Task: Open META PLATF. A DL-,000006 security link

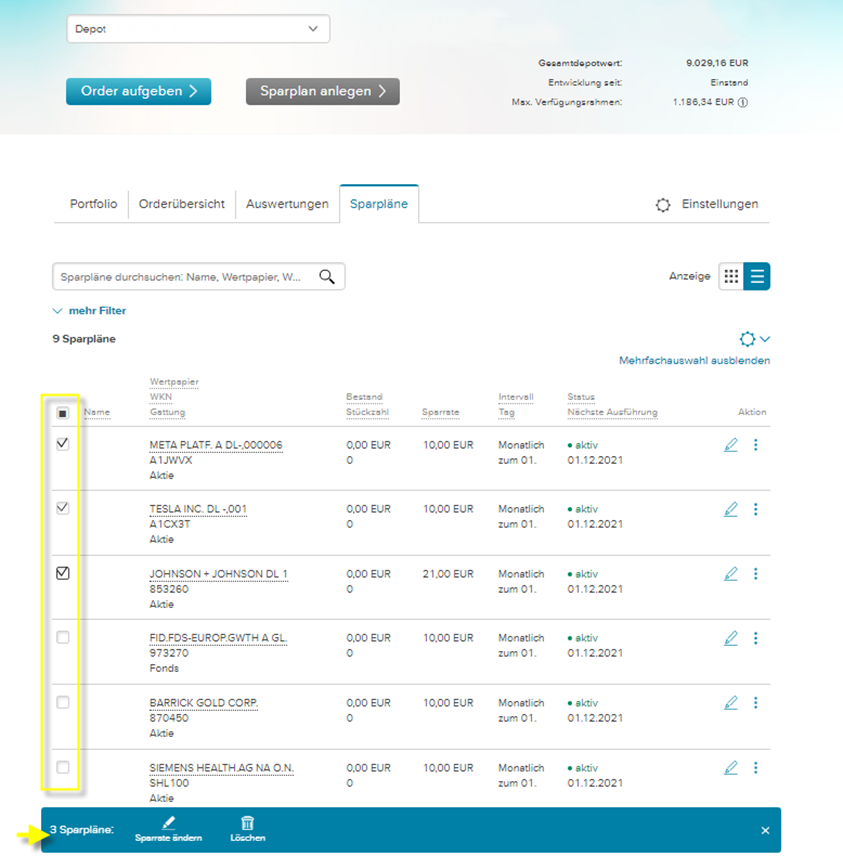Action: click(216, 445)
